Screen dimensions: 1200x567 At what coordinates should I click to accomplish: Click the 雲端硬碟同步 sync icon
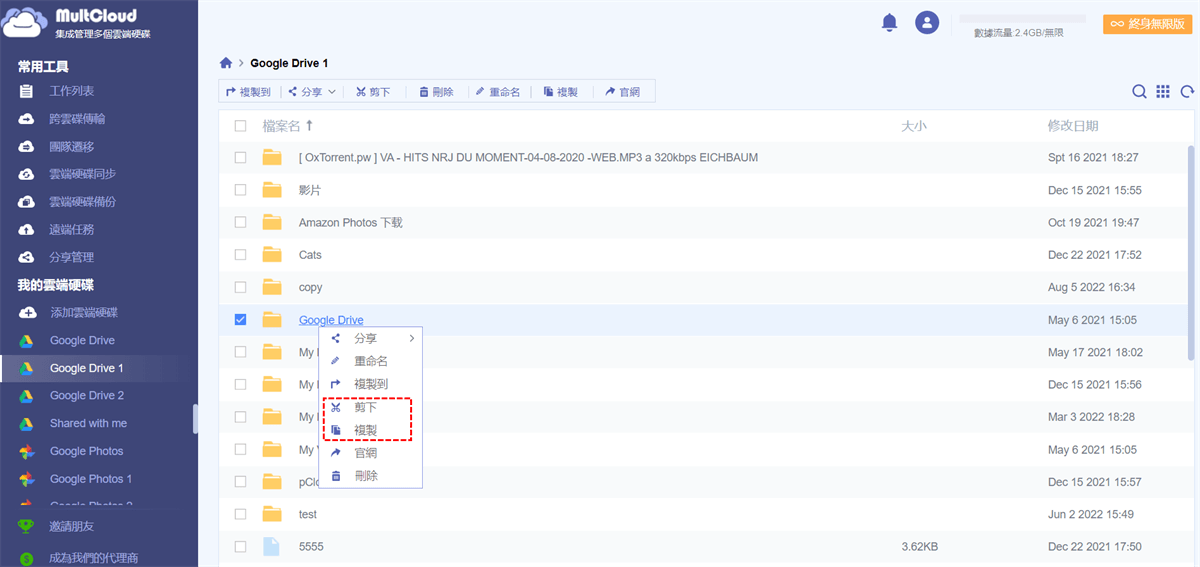point(27,174)
